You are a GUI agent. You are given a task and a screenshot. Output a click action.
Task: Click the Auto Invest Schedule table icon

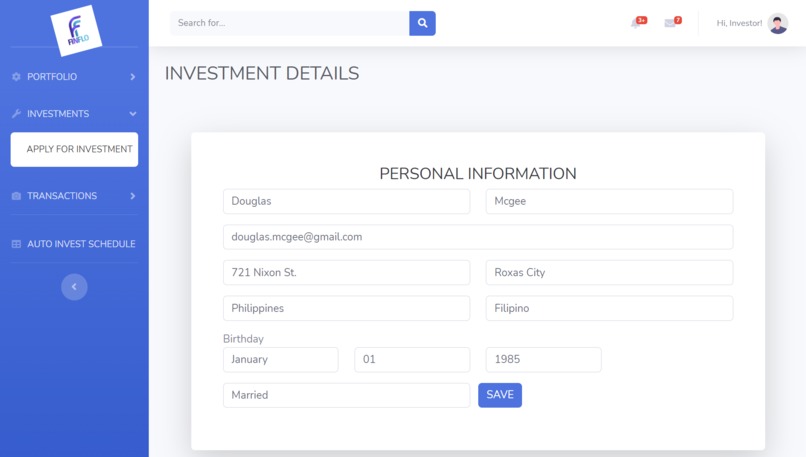pyautogui.click(x=16, y=244)
